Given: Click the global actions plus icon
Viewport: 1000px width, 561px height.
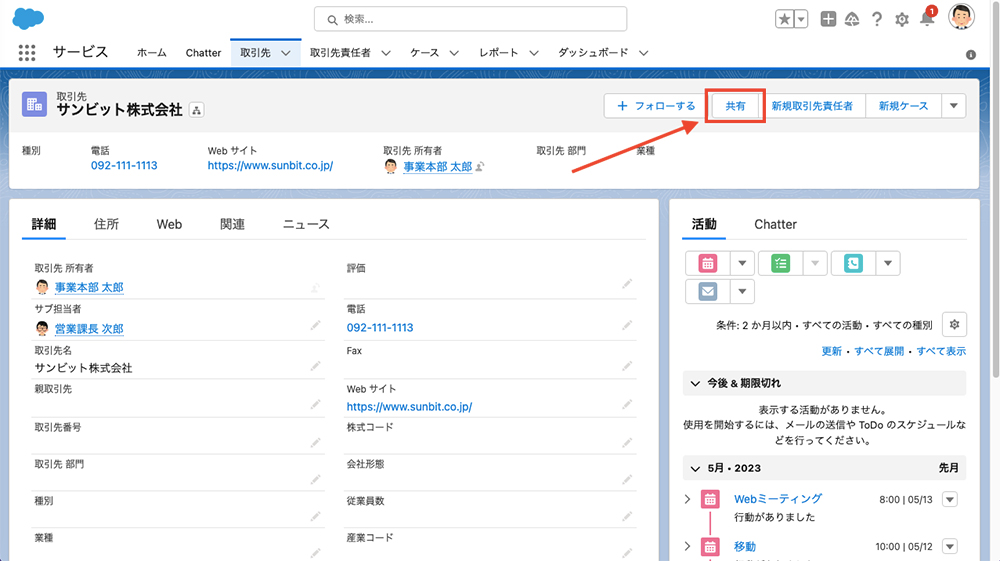Looking at the screenshot, I should (x=828, y=19).
